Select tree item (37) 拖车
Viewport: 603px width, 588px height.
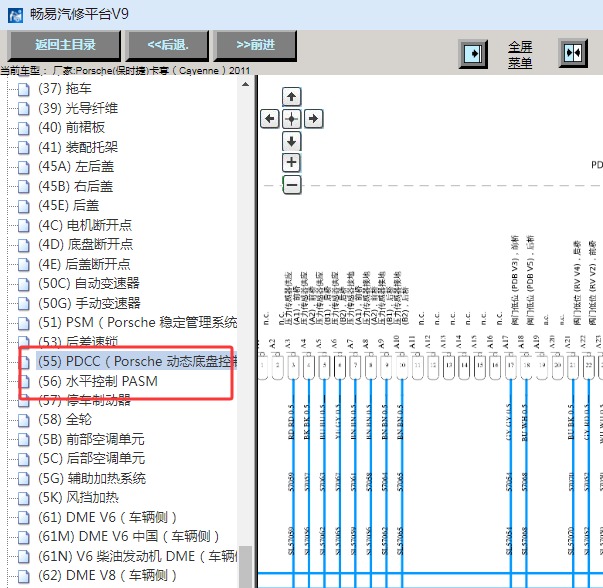[65, 88]
